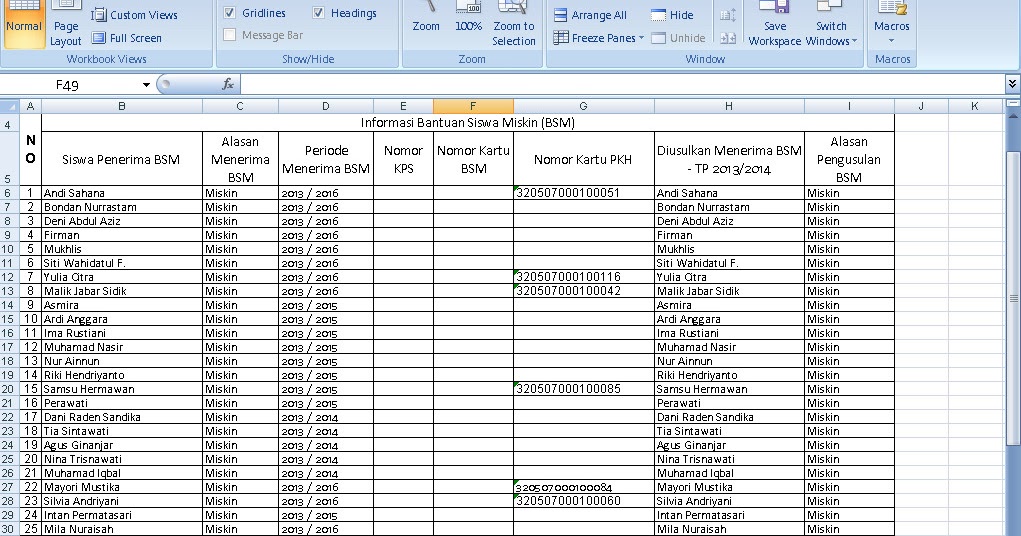Screen dimensions: 1021x536
Task: Click 'Malik Jabar Sidik' in column H
Action: pos(729,291)
